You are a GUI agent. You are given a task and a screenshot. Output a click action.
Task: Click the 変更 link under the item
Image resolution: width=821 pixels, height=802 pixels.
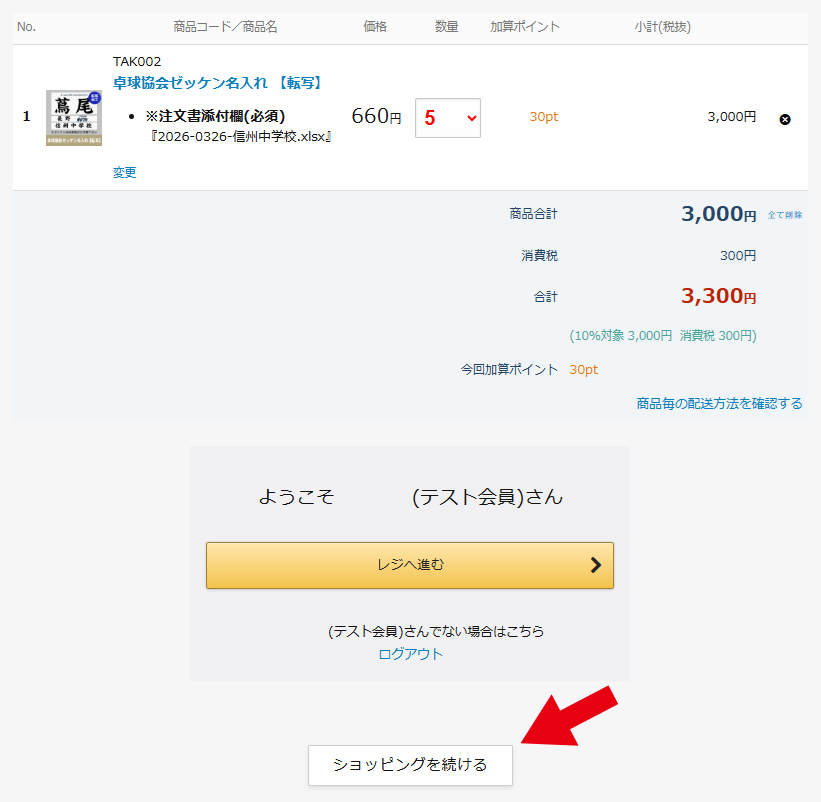124,172
